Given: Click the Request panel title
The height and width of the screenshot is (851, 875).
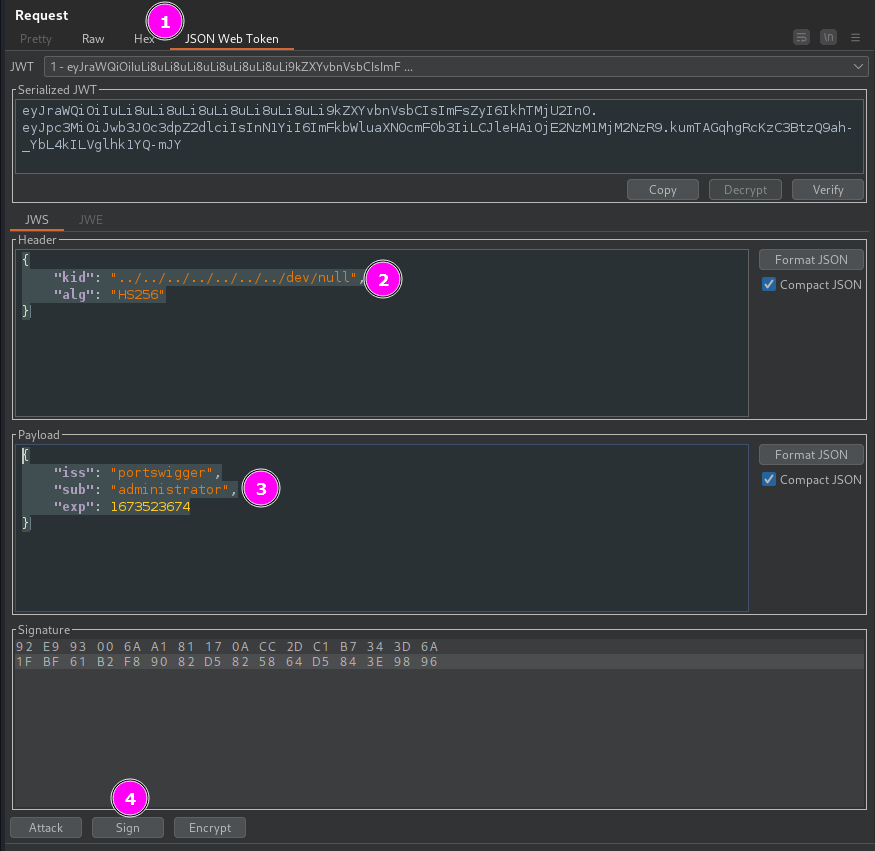Looking at the screenshot, I should point(41,16).
